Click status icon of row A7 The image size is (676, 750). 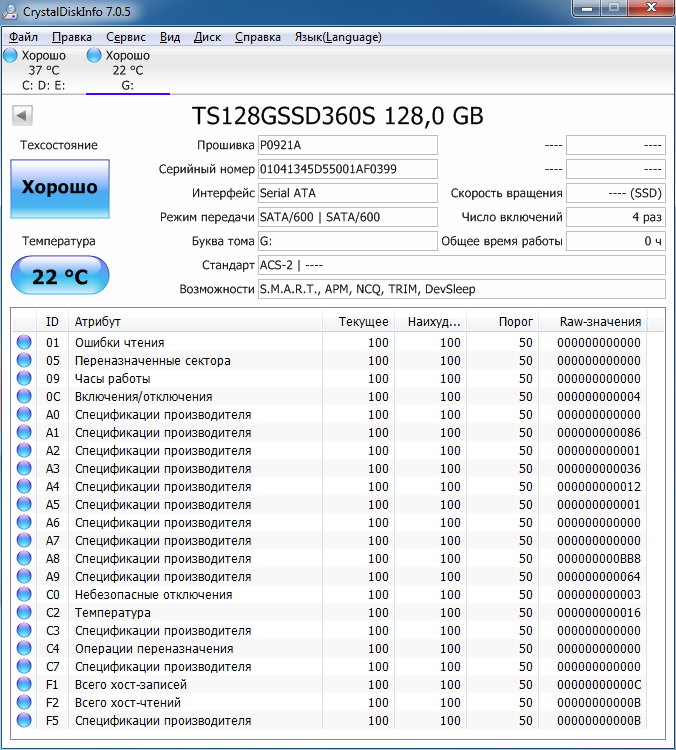(24, 540)
